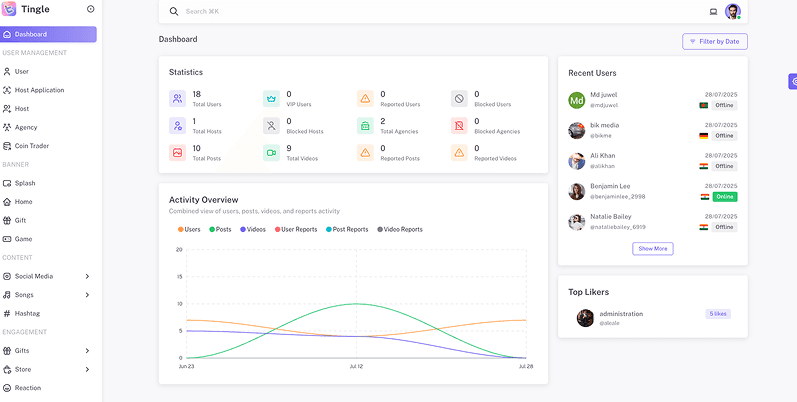The image size is (797, 402).
Task: Click the Total Posts image icon
Action: click(177, 152)
